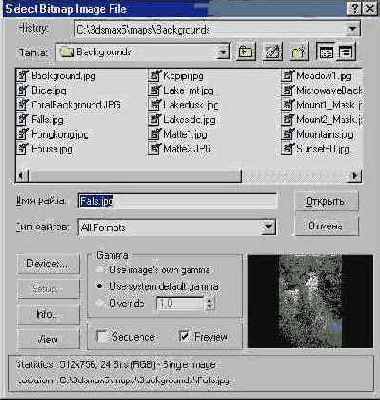Click the Devices... button
380x400 pixels.
click(48, 264)
